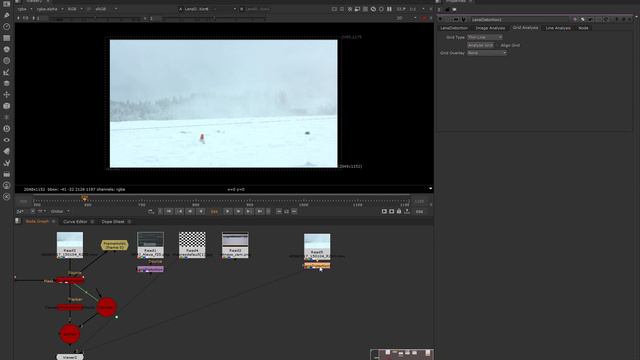The image size is (640, 360).
Task: Open the Image Analysis properties tab
Action: pos(490,28)
